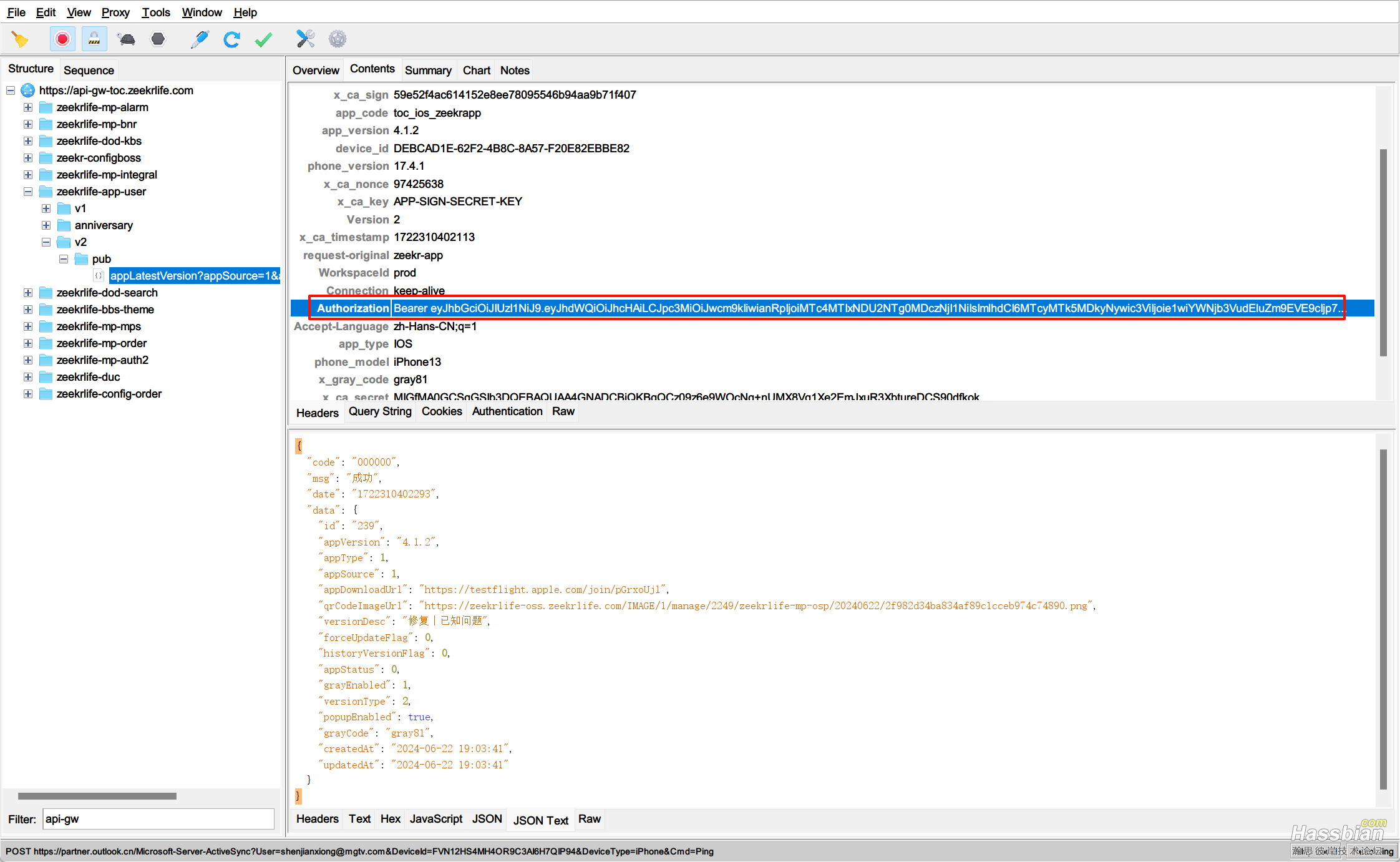Image resolution: width=1400 pixels, height=862 pixels.
Task: Select the Gear/options icon in toolbar
Action: 339,39
